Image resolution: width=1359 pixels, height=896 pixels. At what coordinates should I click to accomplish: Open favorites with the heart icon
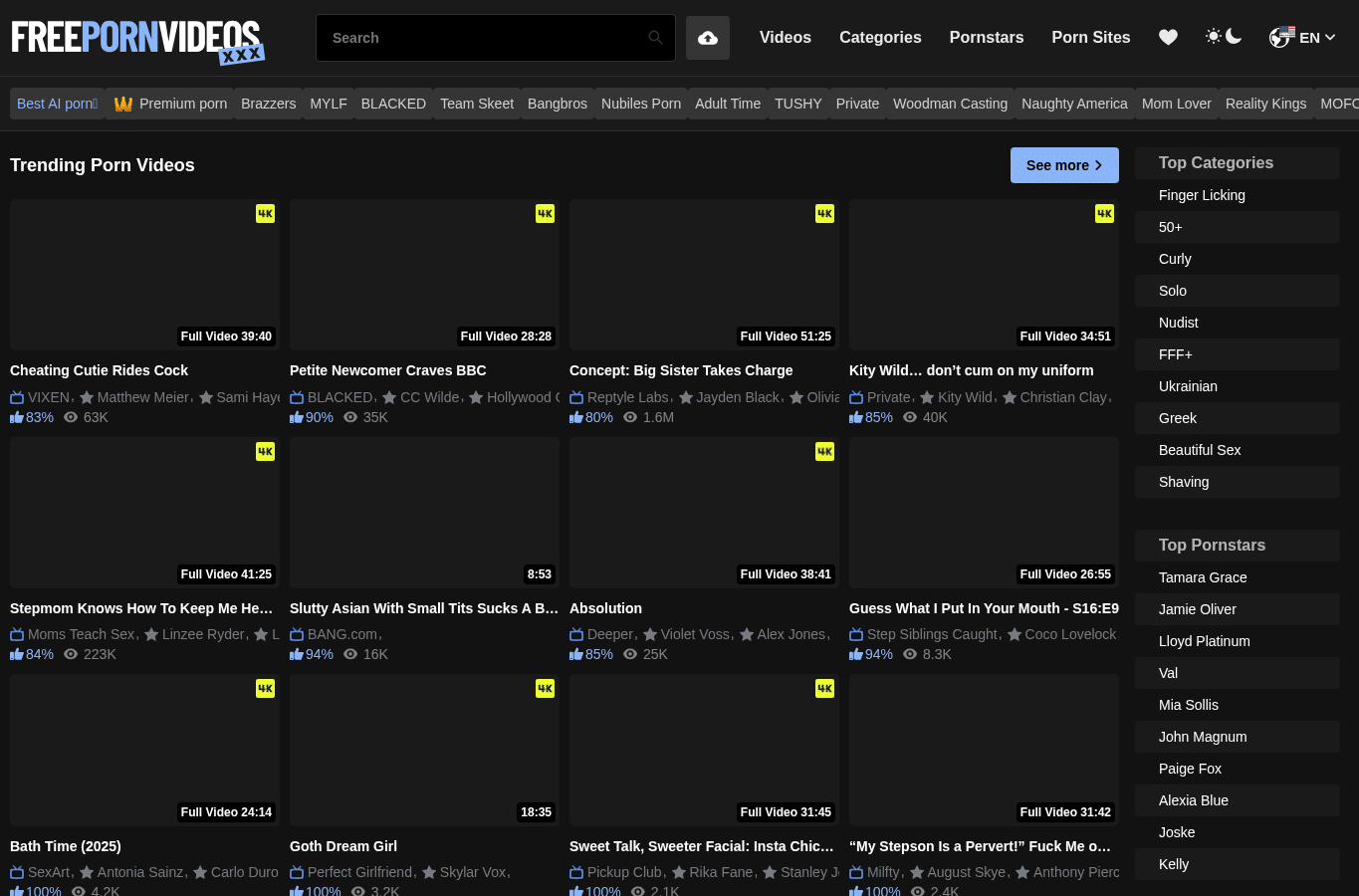point(1169,37)
